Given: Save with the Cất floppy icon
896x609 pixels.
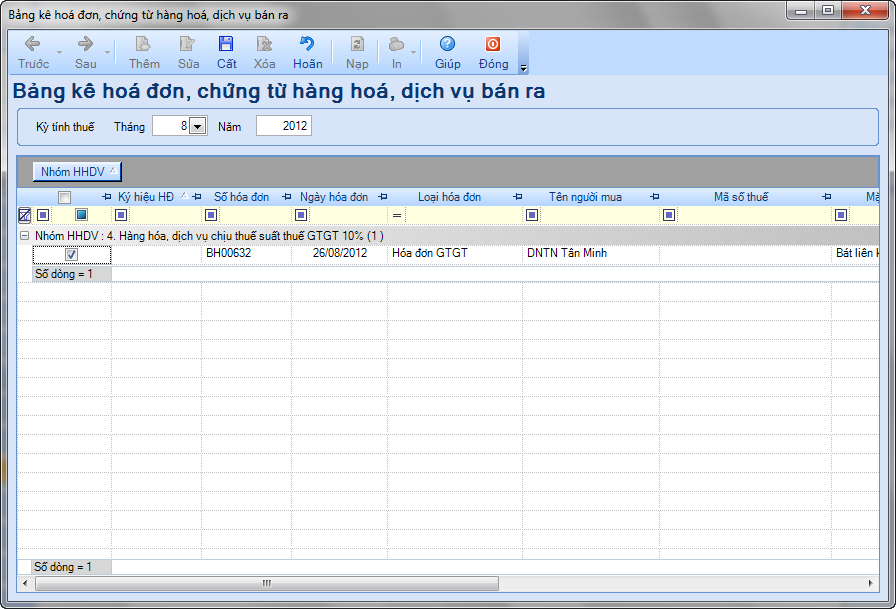Looking at the screenshot, I should pyautogui.click(x=226, y=52).
